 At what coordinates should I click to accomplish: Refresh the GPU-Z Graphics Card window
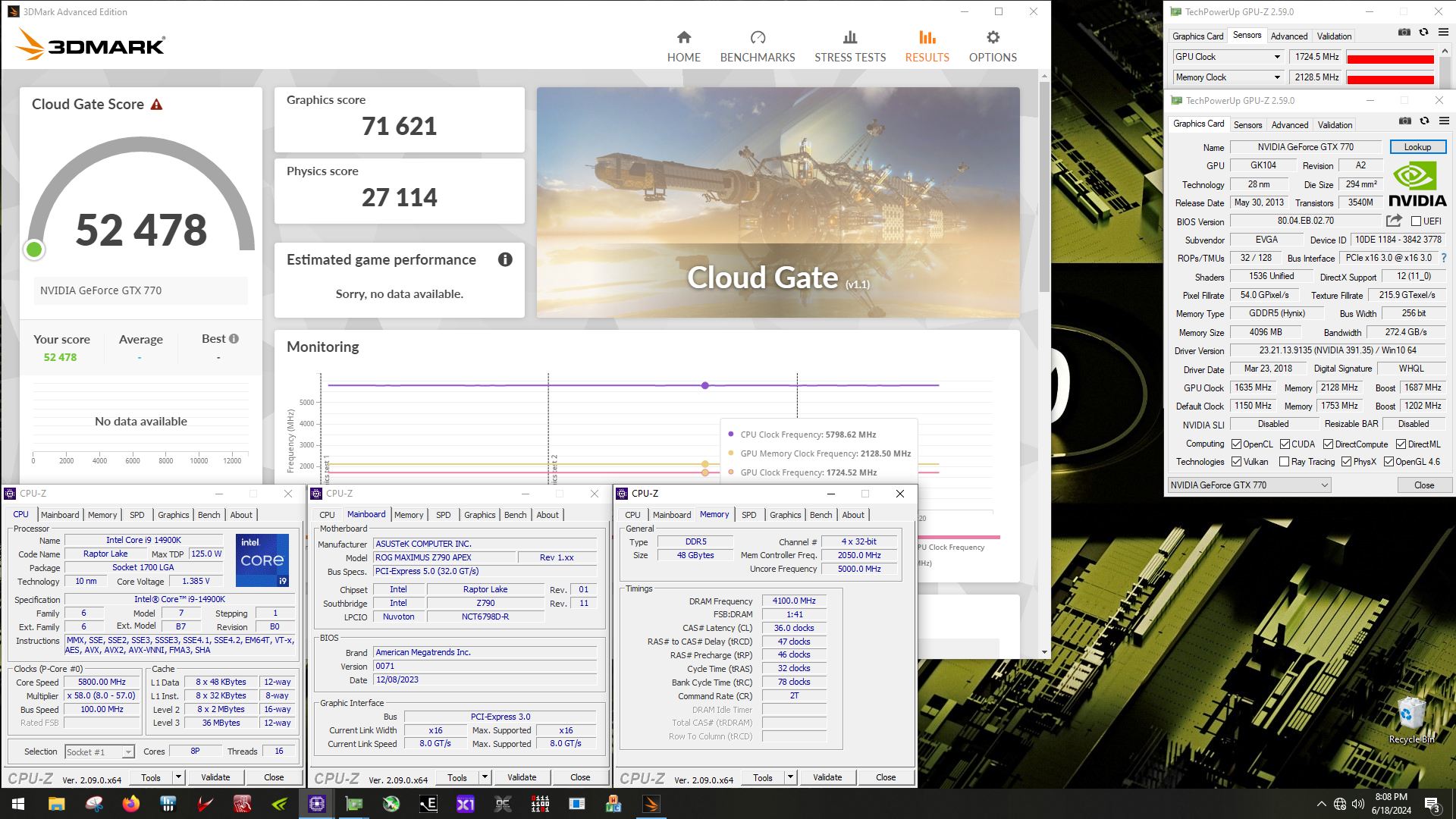(x=1425, y=121)
